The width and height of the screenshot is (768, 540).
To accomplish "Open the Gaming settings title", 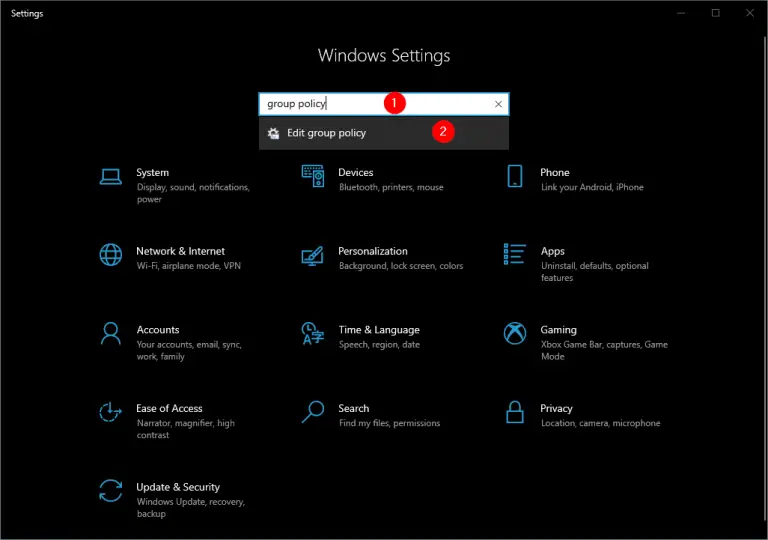I will click(558, 330).
